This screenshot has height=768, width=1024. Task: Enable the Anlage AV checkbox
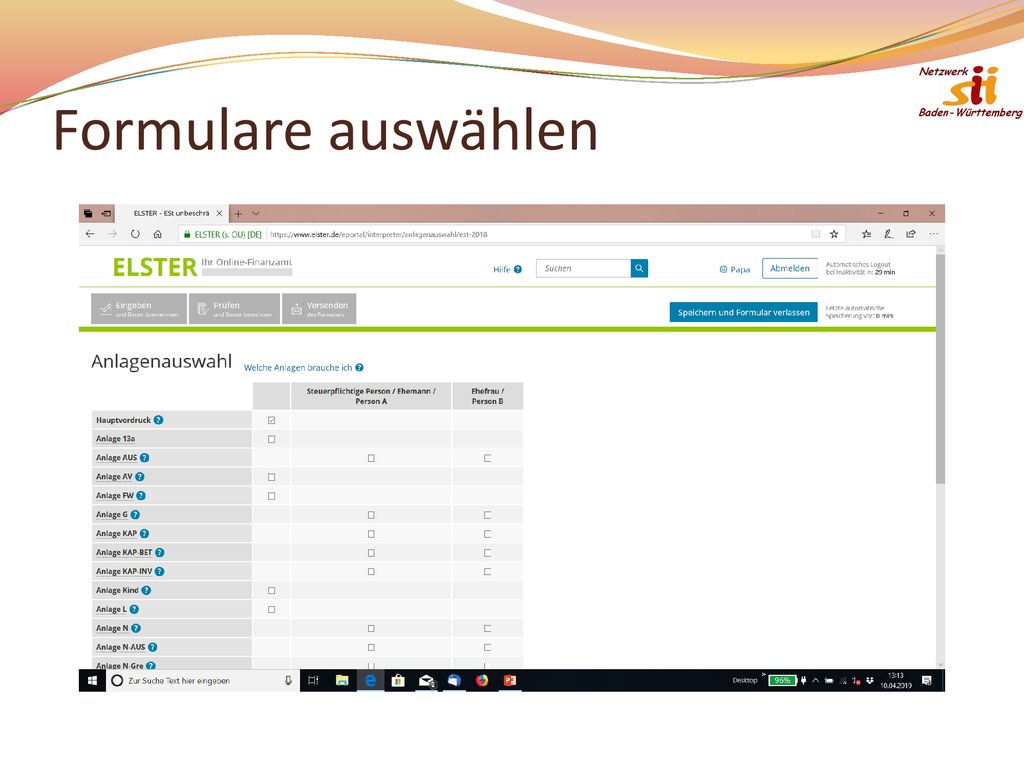coord(272,477)
